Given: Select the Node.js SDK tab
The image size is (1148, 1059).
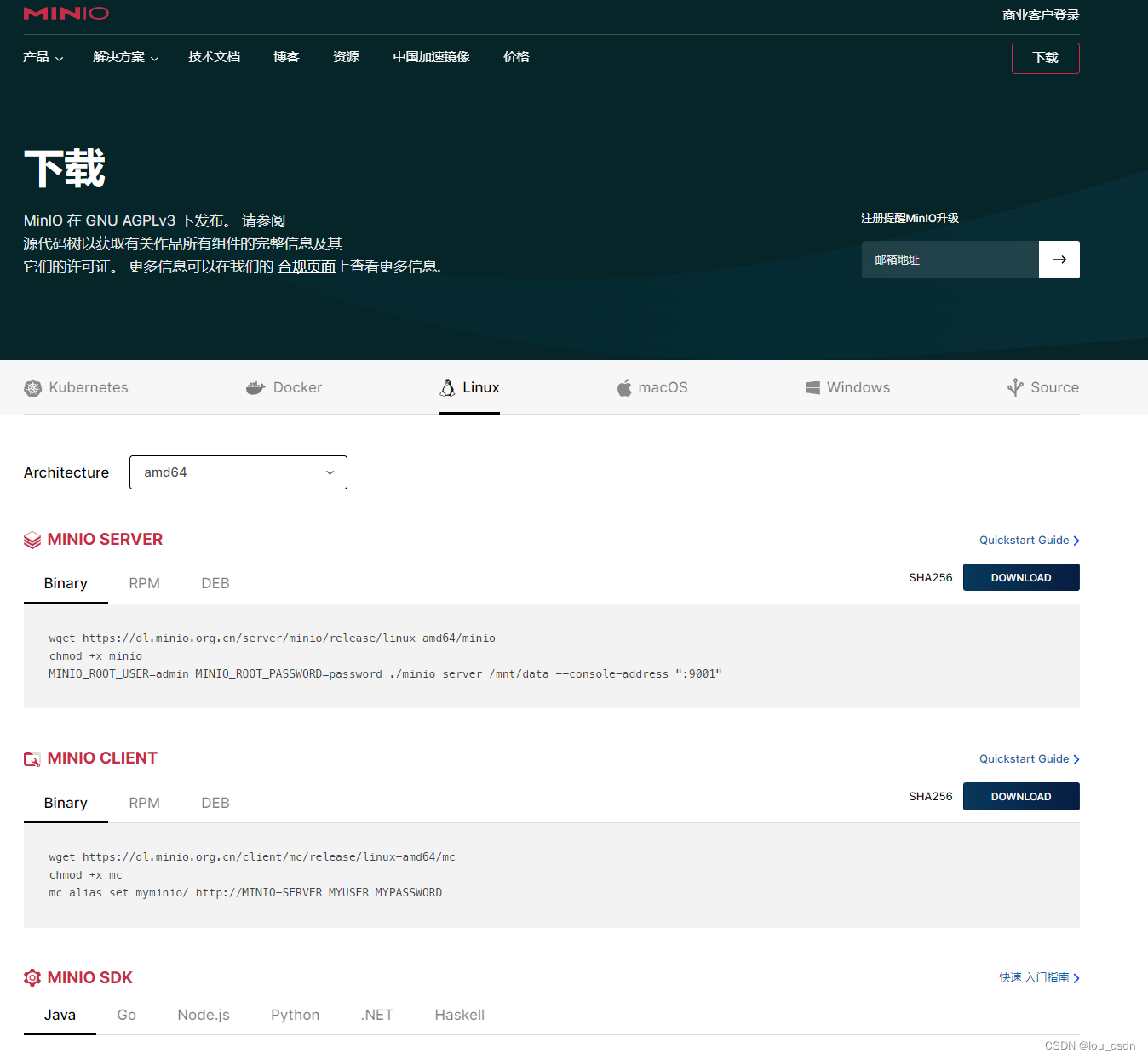Looking at the screenshot, I should 204,1015.
